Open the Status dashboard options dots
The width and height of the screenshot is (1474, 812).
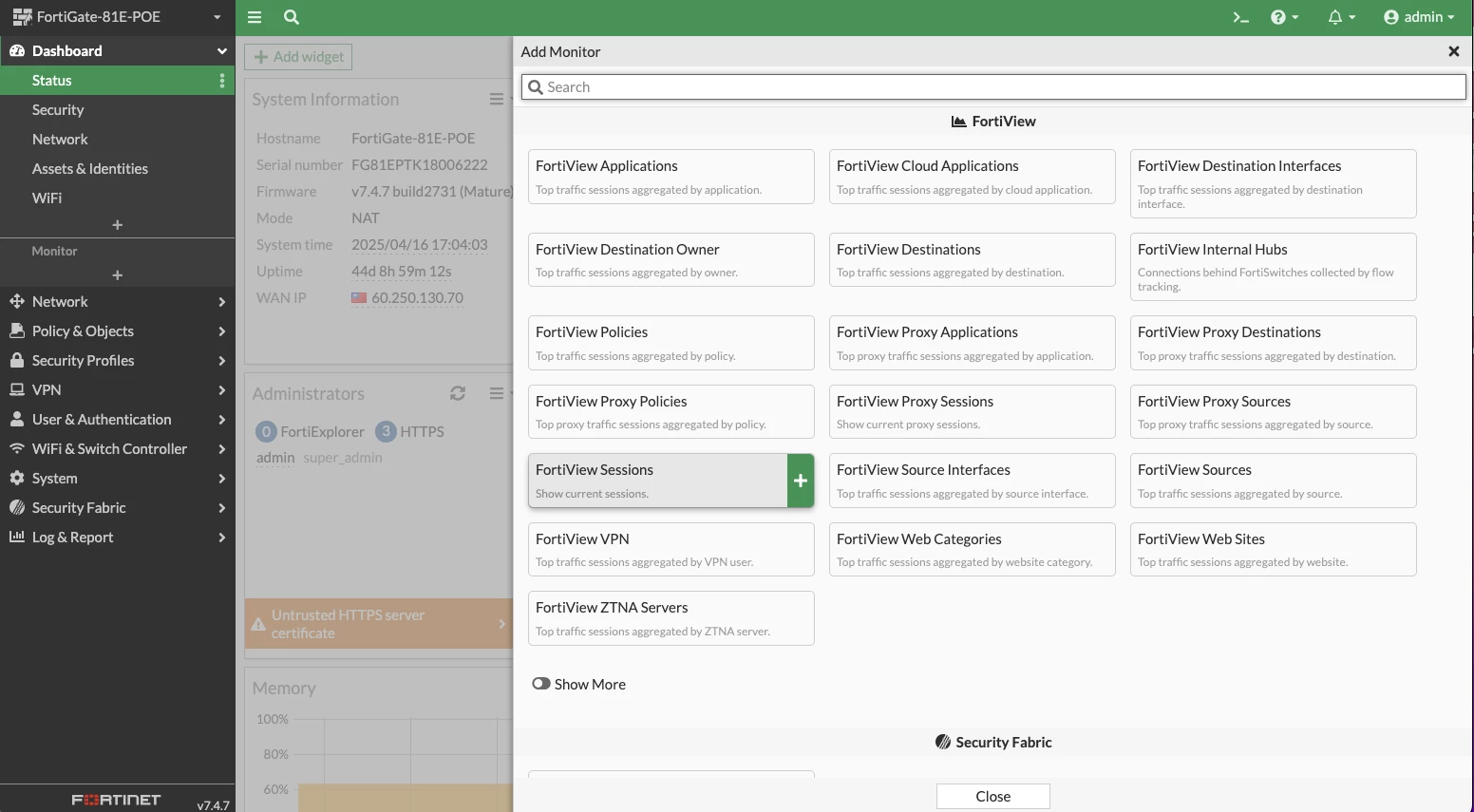click(x=222, y=81)
